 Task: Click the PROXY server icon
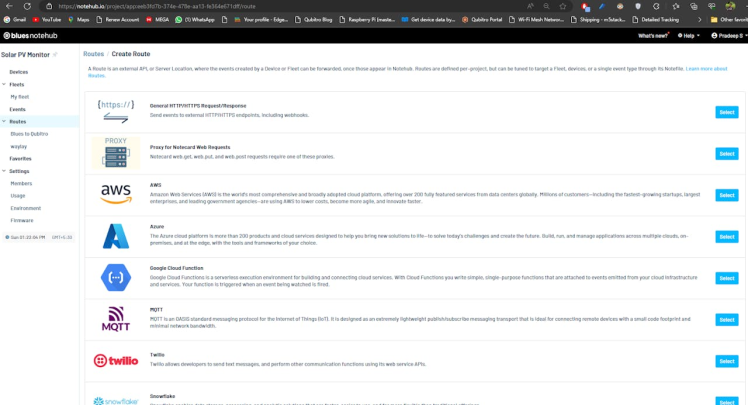[x=116, y=153]
